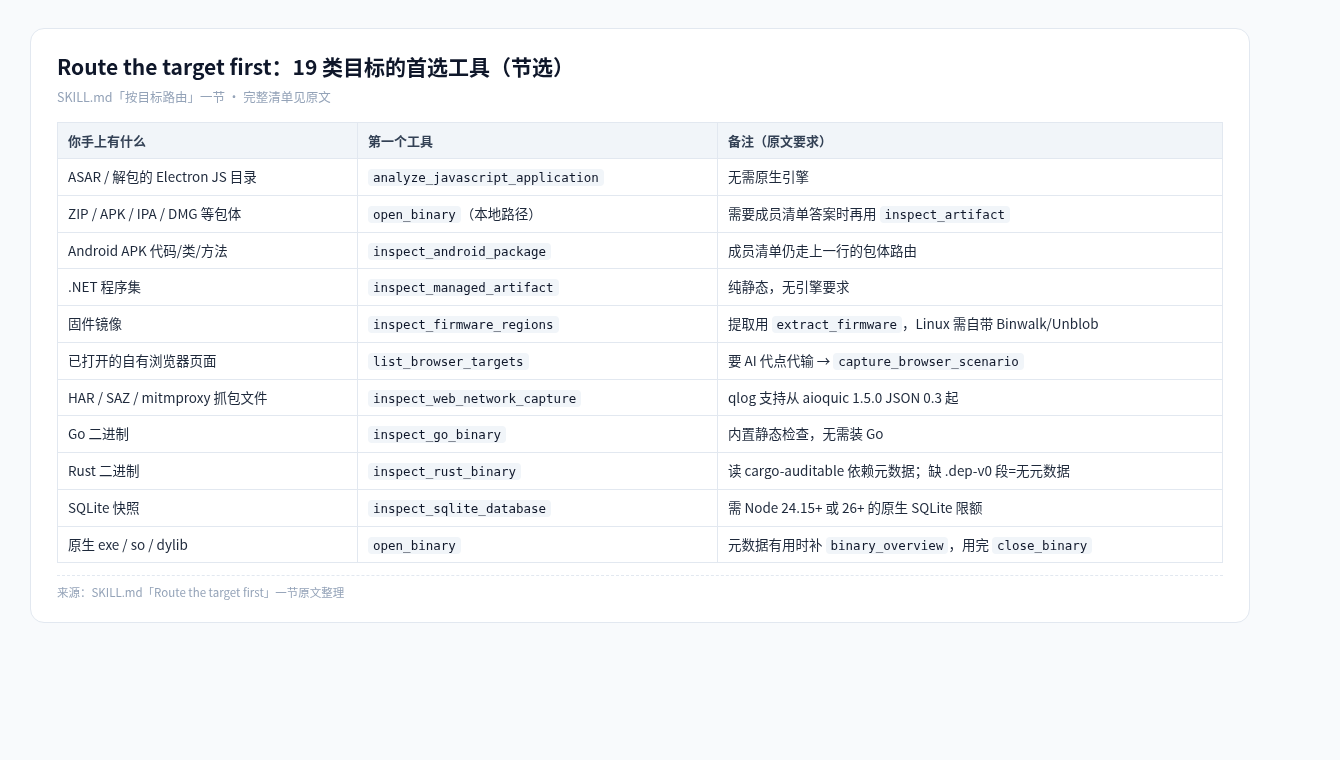Click the capture_browser_scenario code label
Image resolution: width=1340 pixels, height=760 pixels.
928,362
